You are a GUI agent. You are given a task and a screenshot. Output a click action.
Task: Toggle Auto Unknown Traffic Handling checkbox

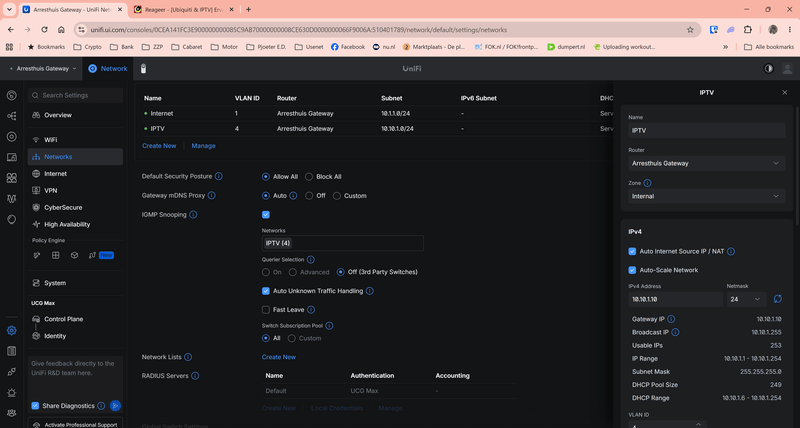(x=266, y=291)
